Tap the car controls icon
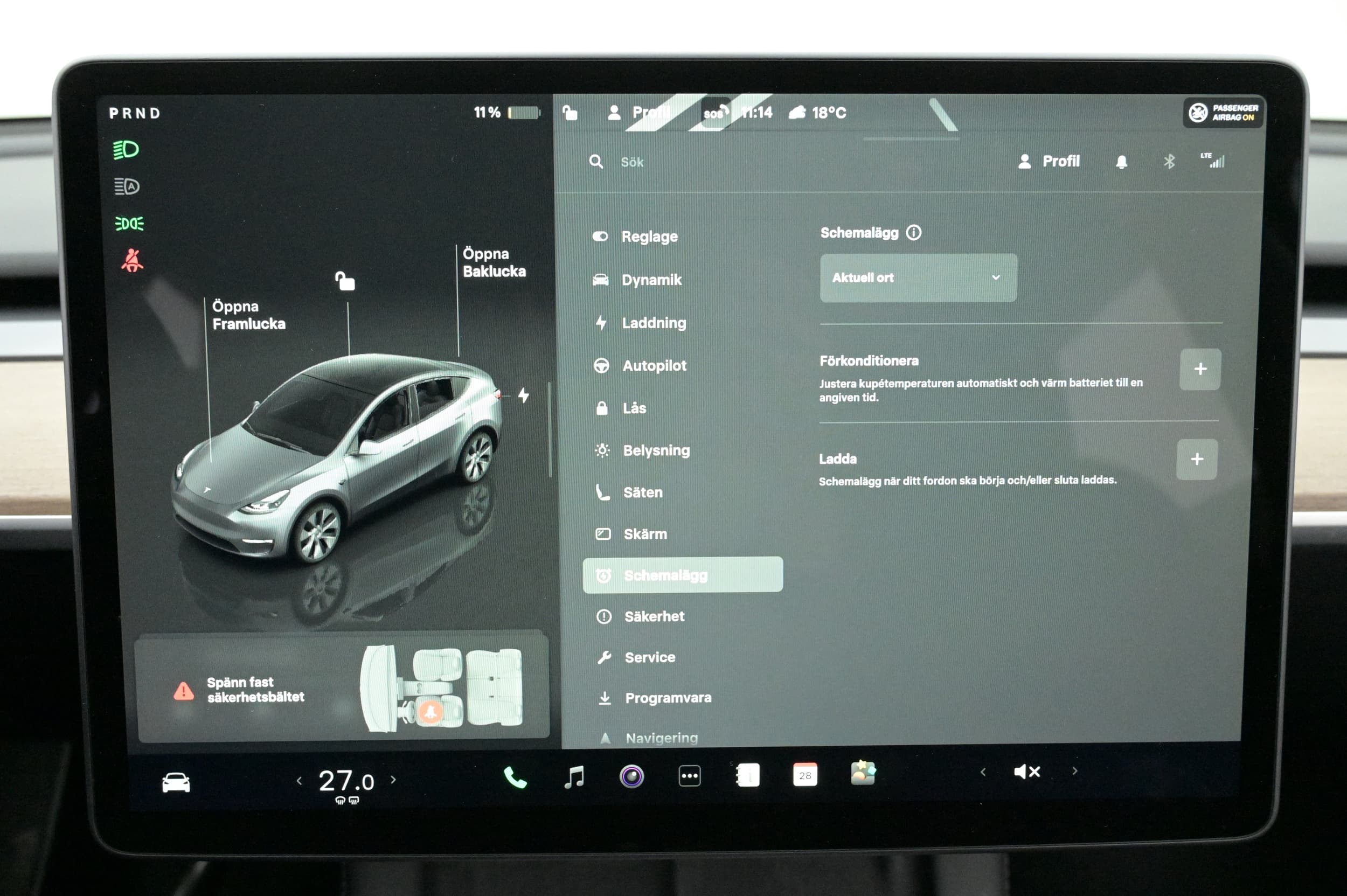 (x=176, y=782)
